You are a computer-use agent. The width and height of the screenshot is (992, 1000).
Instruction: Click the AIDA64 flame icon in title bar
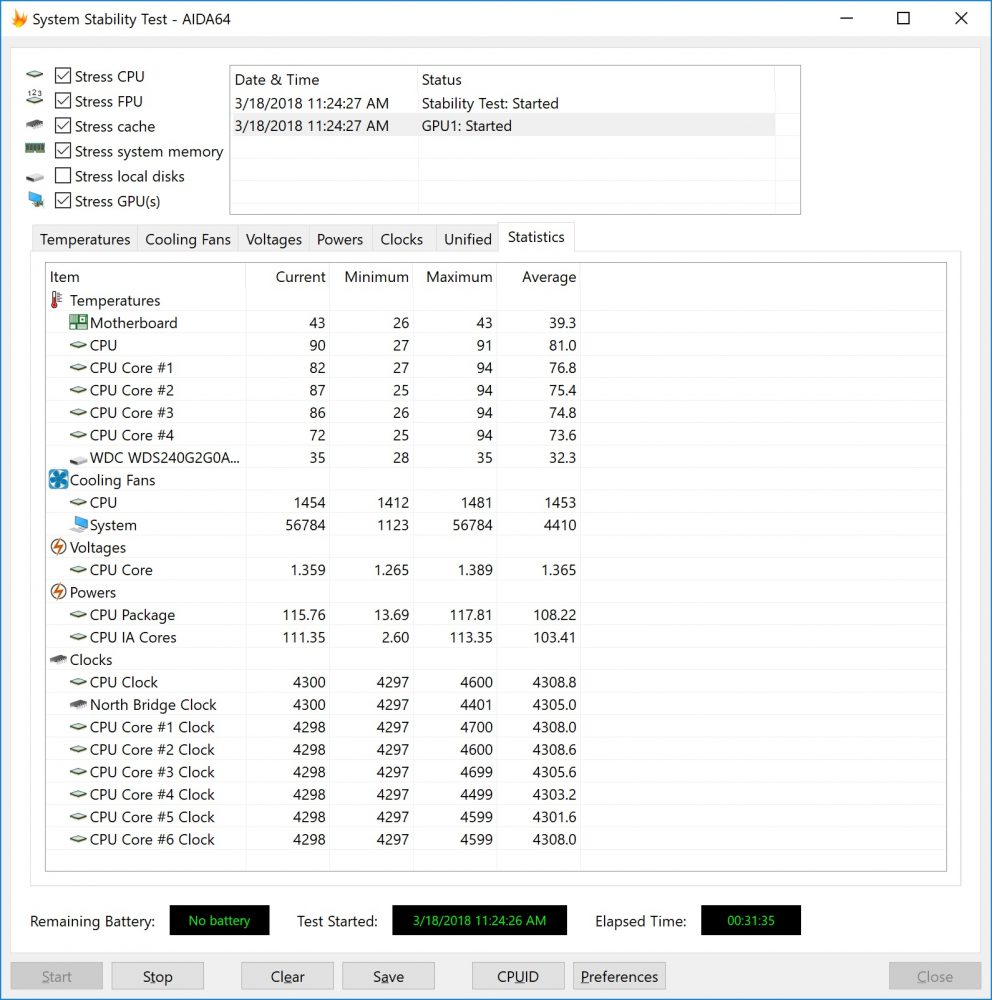tap(19, 18)
